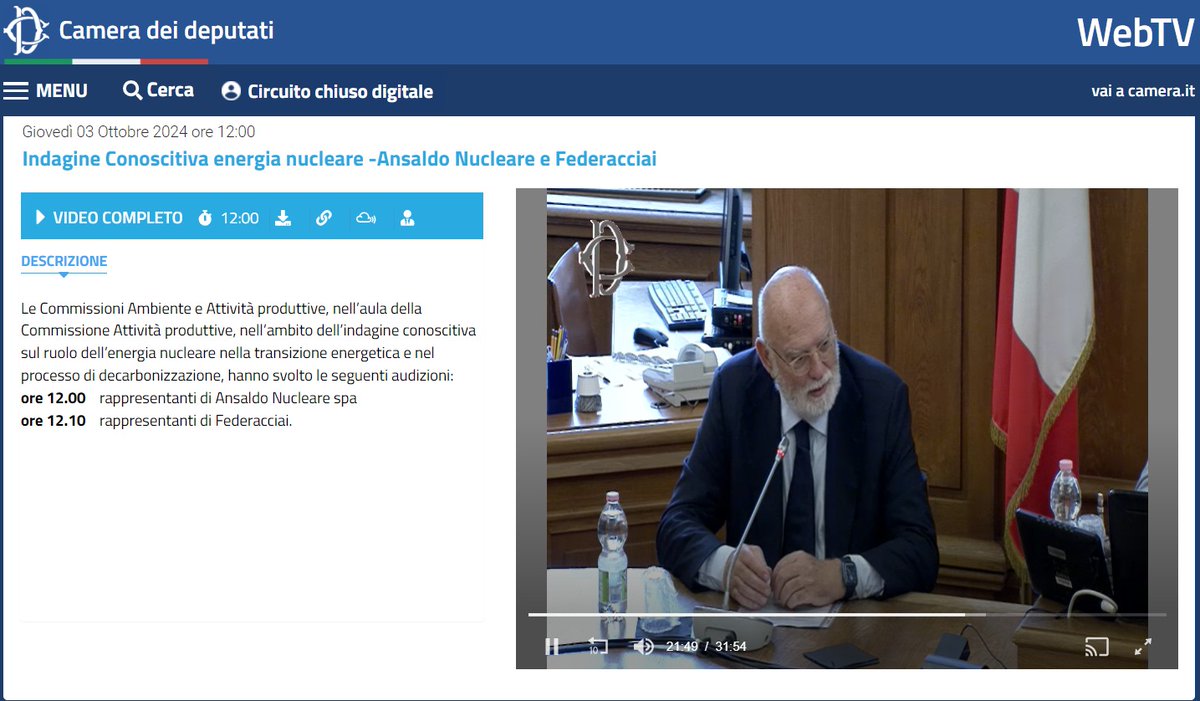The image size is (1200, 701).
Task: Seek on the video progress bar
Action: tap(847, 614)
